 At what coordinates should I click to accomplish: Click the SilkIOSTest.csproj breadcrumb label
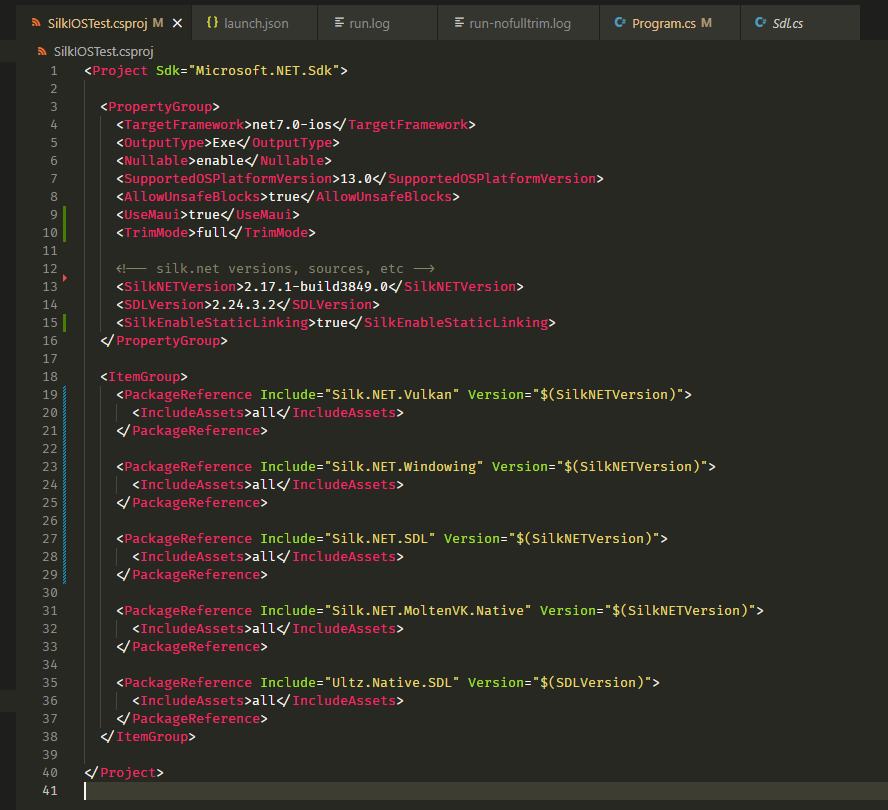tap(105, 50)
